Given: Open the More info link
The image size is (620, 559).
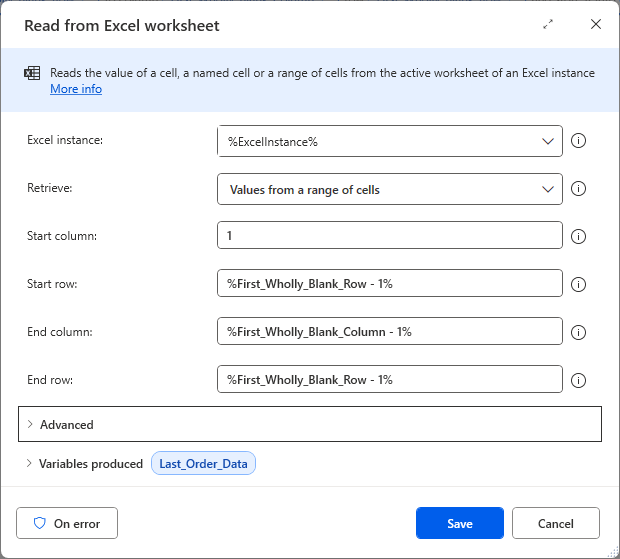Looking at the screenshot, I should pyautogui.click(x=76, y=89).
